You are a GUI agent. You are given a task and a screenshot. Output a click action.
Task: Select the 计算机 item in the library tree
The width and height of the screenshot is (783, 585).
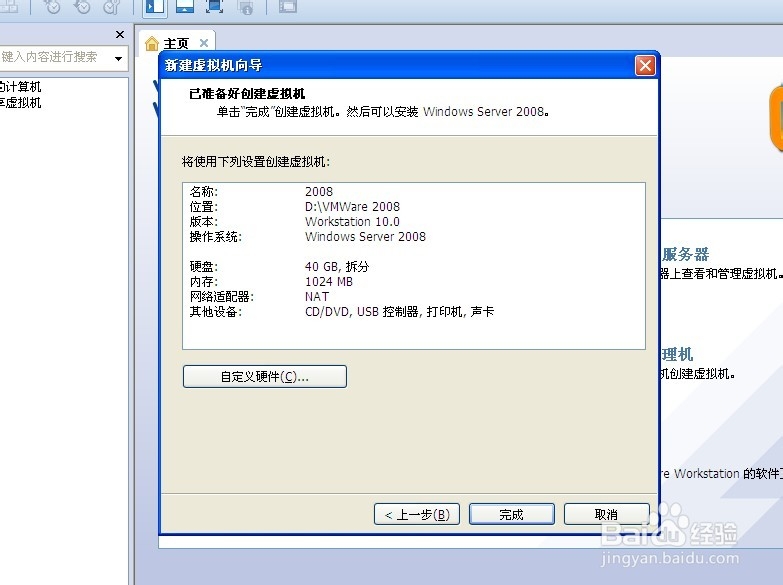(20, 86)
